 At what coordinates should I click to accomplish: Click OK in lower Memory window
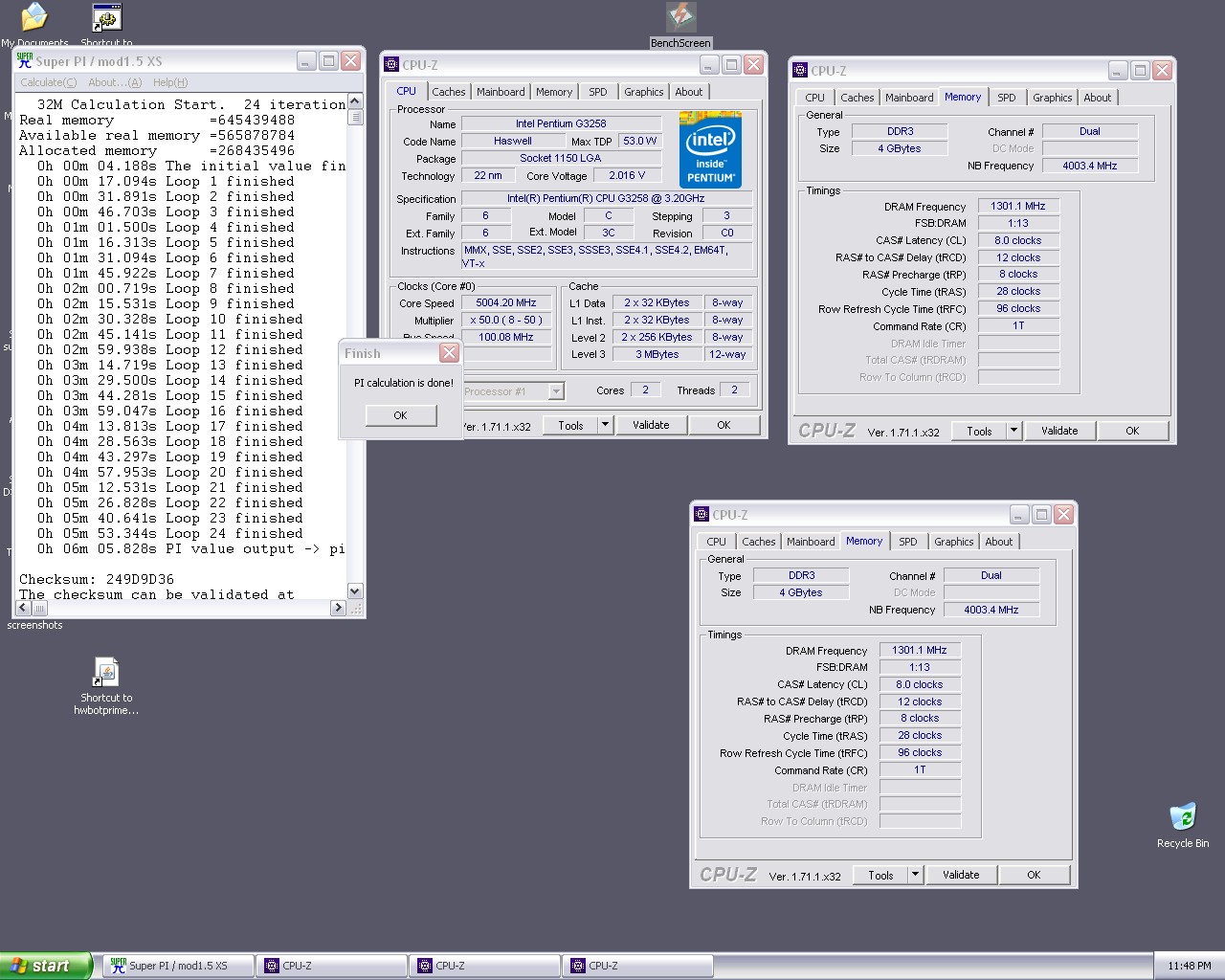tap(1034, 875)
